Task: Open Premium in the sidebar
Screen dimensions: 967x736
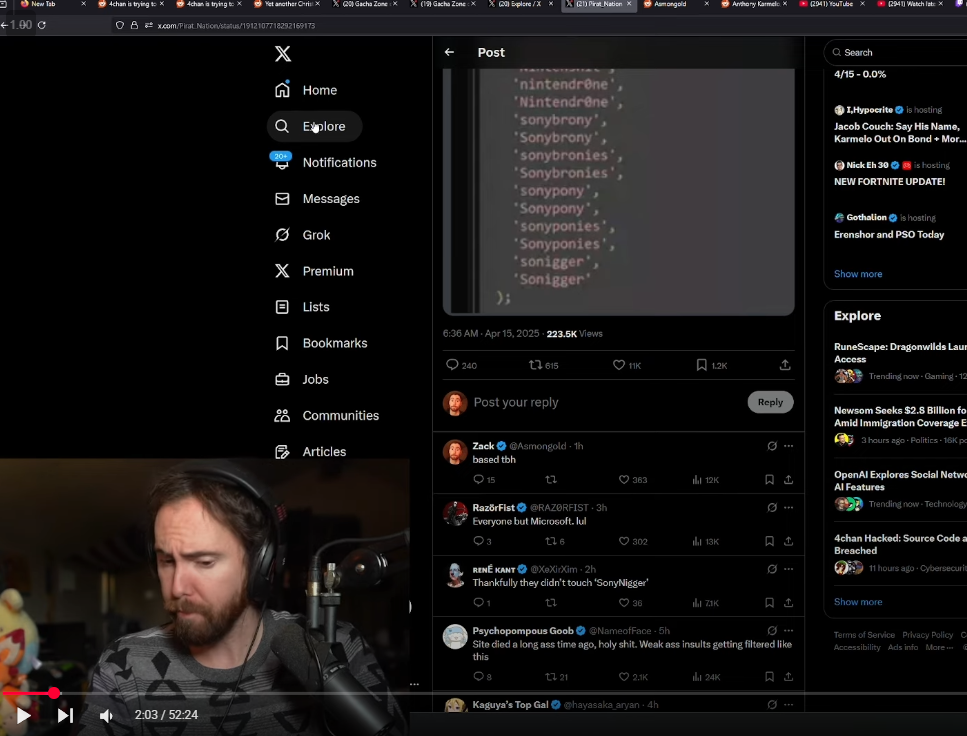Action: click(313, 271)
